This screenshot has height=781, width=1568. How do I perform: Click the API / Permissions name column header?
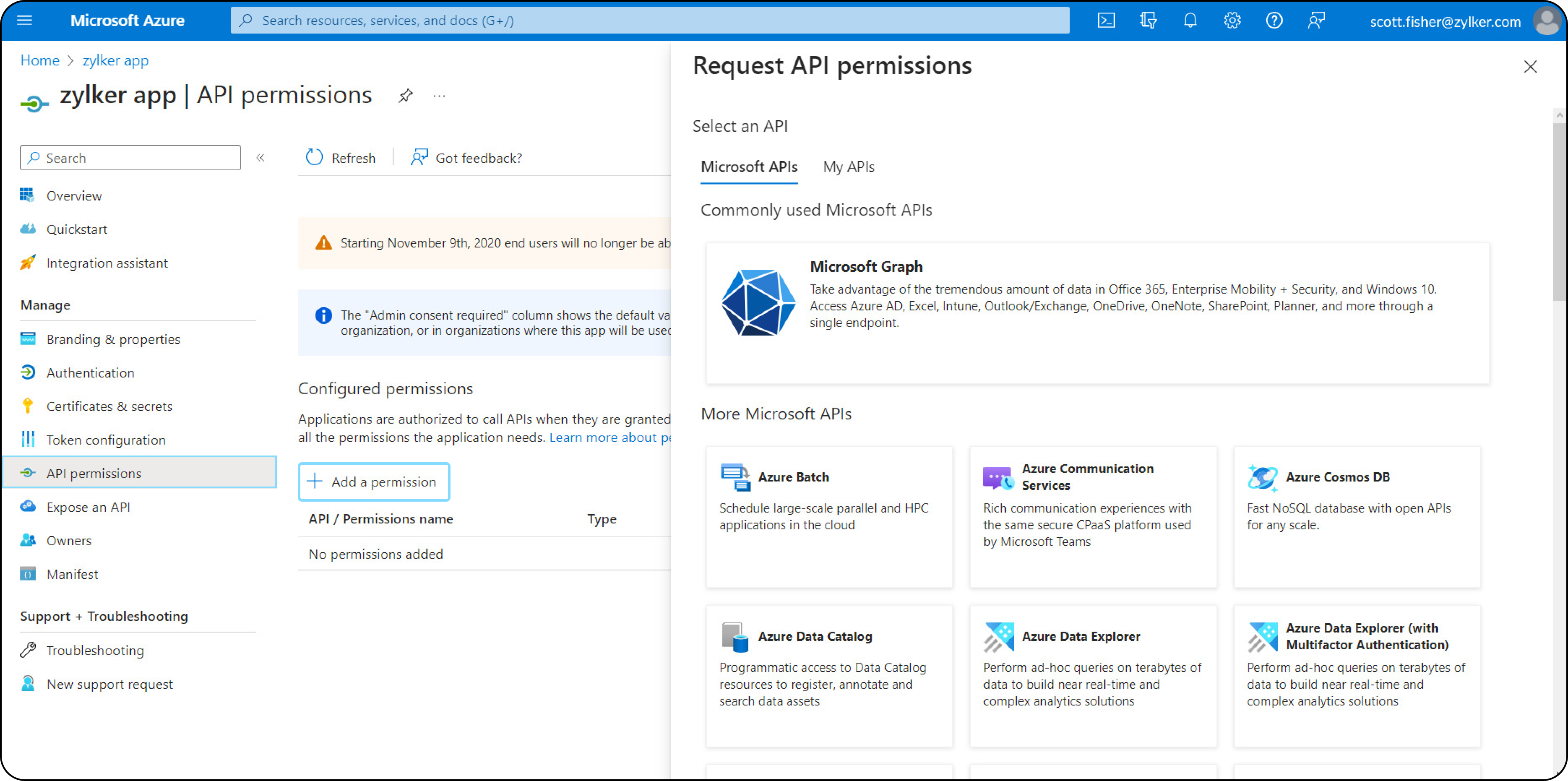(x=381, y=518)
